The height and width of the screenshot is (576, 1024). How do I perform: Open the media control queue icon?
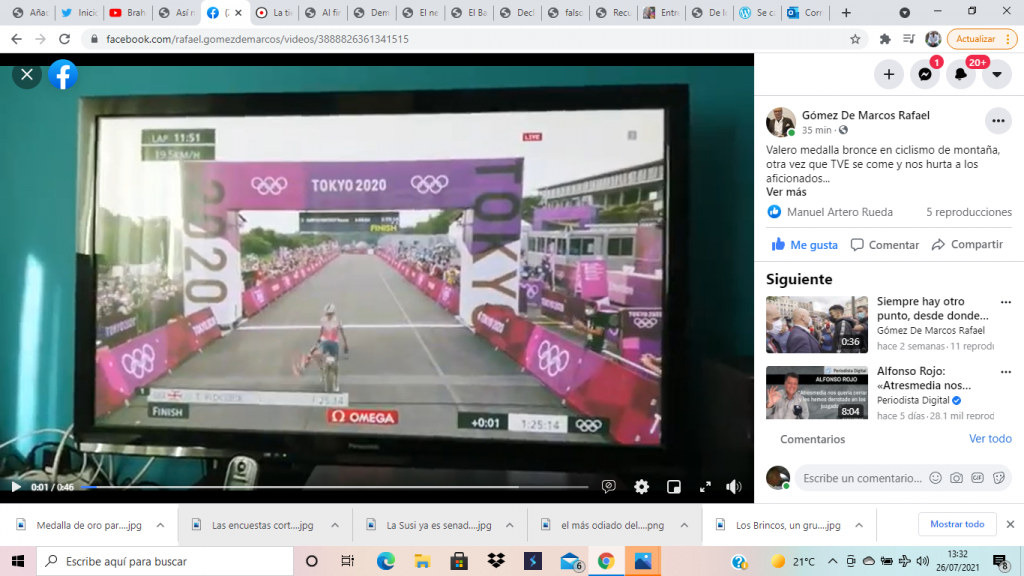(908, 39)
